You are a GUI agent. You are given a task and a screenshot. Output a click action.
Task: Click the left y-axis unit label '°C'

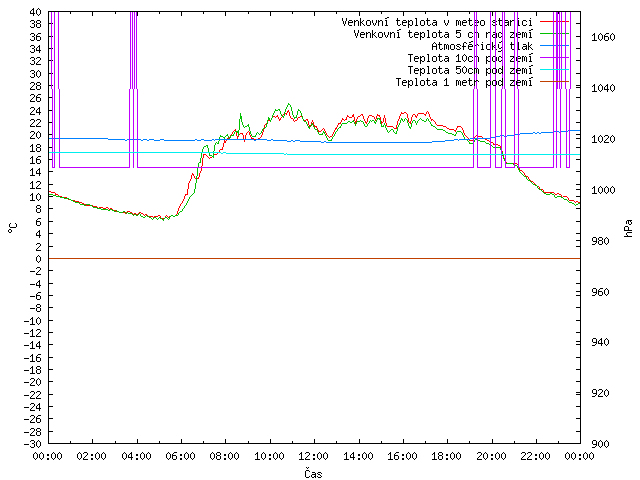[x=13, y=228]
